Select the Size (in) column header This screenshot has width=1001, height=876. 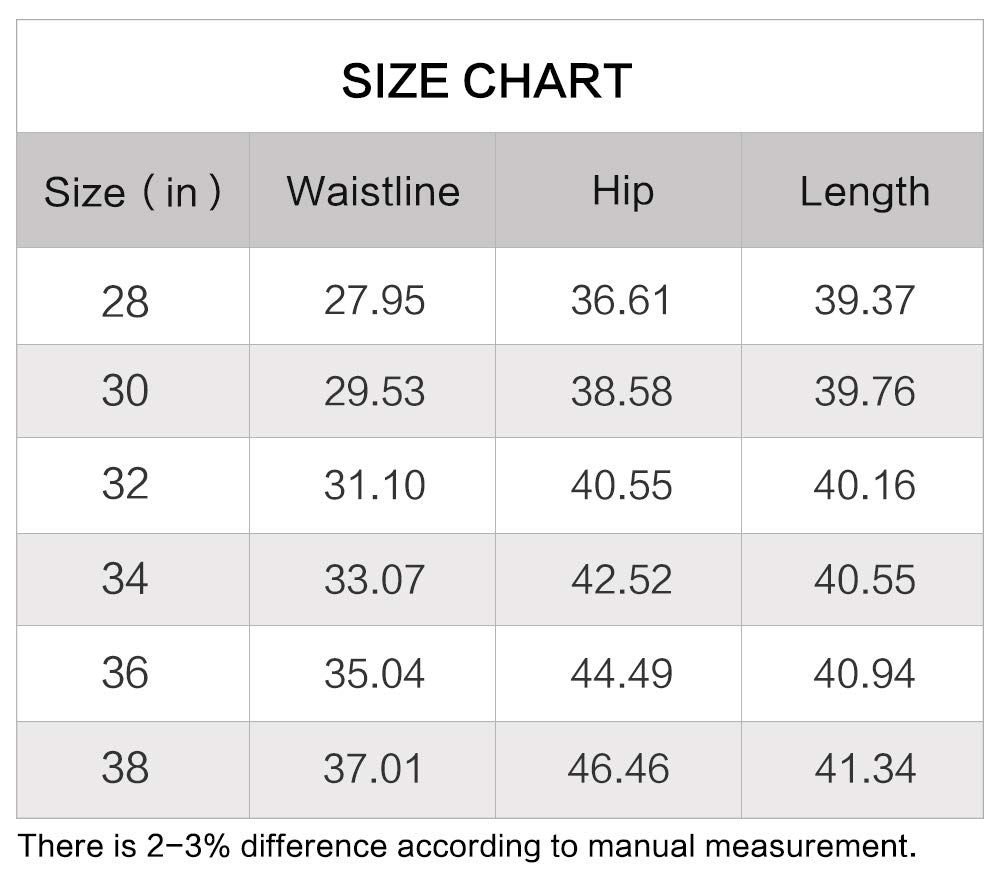tap(133, 192)
